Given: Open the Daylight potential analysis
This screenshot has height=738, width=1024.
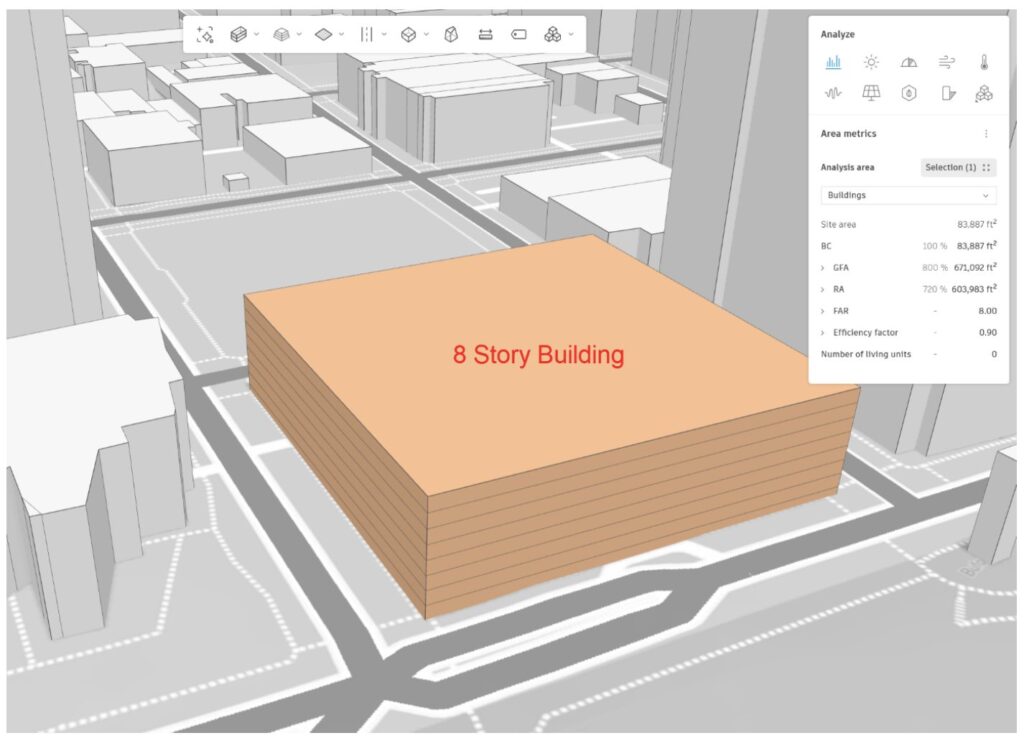Looking at the screenshot, I should tap(908, 62).
